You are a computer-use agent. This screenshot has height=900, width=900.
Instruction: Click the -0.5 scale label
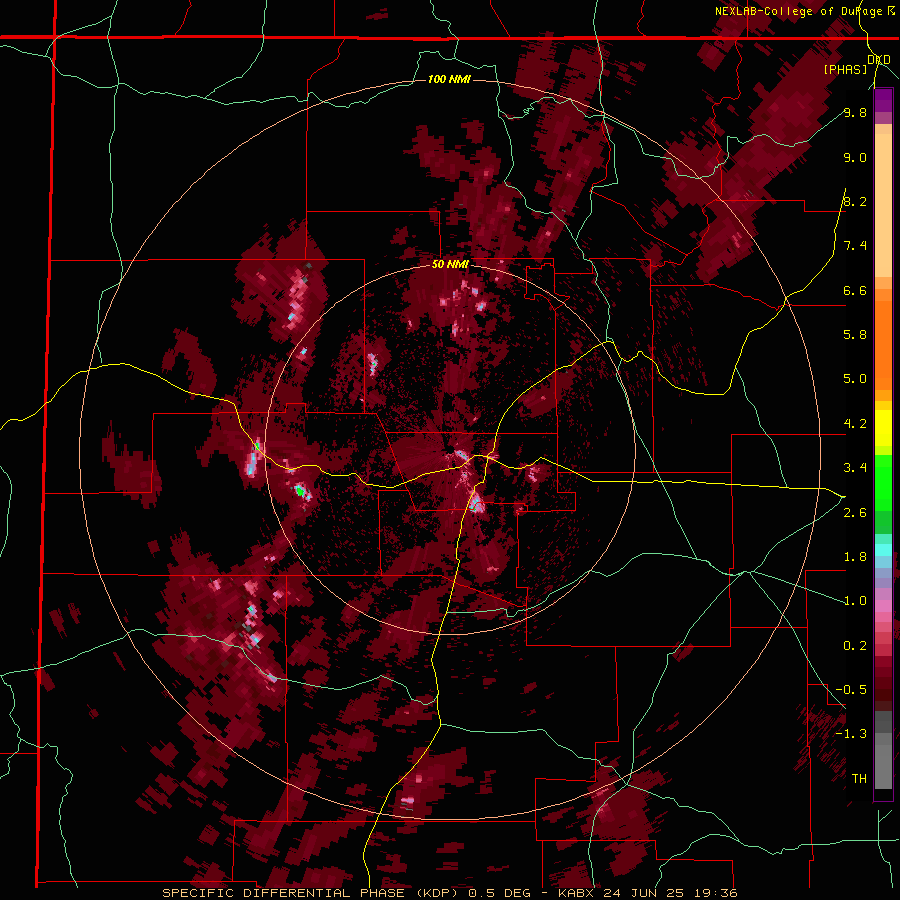[851, 689]
